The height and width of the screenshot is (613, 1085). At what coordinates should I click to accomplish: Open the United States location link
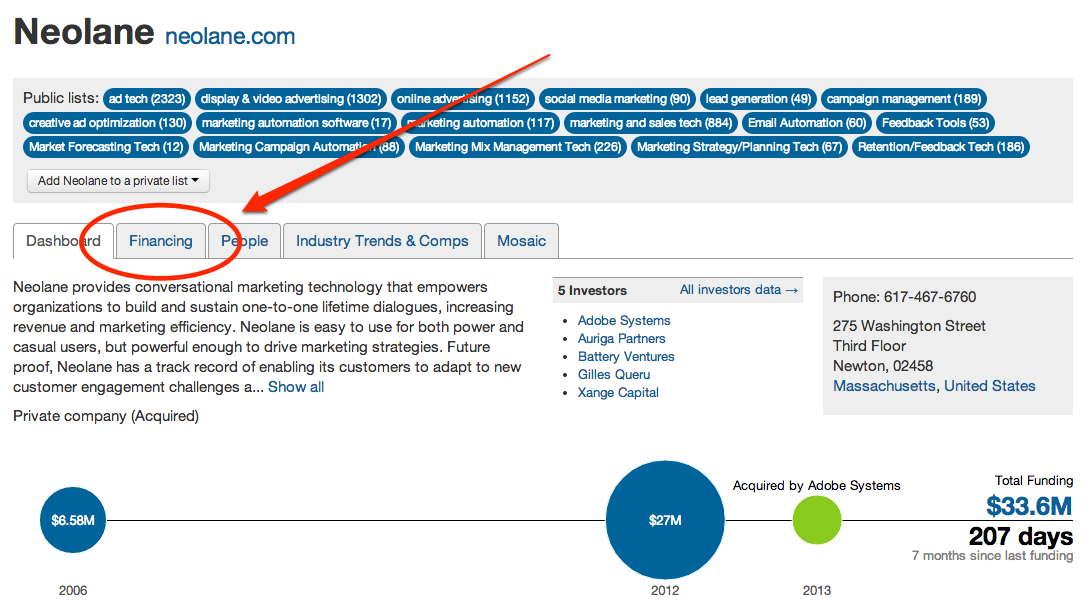coord(990,386)
